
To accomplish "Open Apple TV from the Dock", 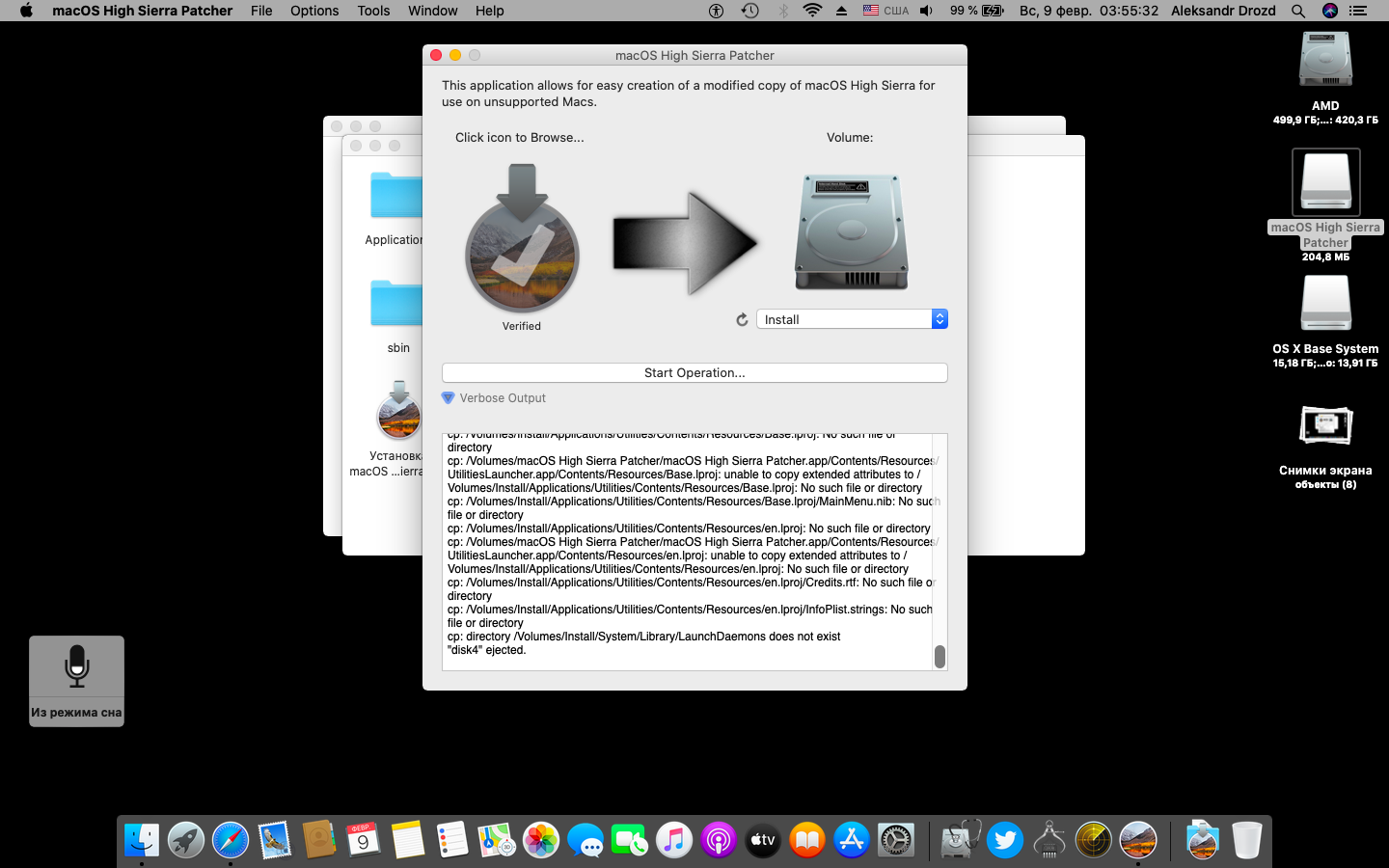I will [x=763, y=840].
